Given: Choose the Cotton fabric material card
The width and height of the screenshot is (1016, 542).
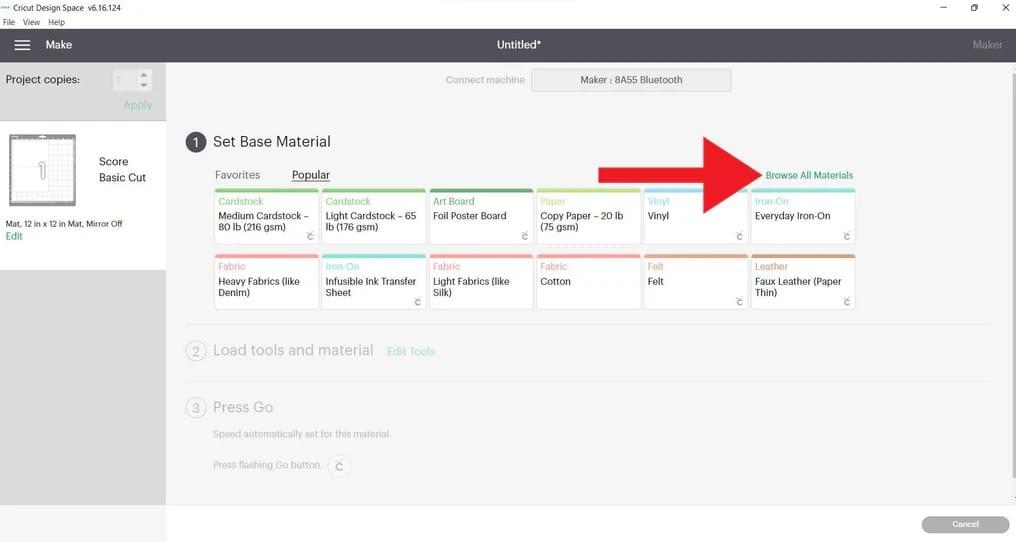Looking at the screenshot, I should point(588,282).
